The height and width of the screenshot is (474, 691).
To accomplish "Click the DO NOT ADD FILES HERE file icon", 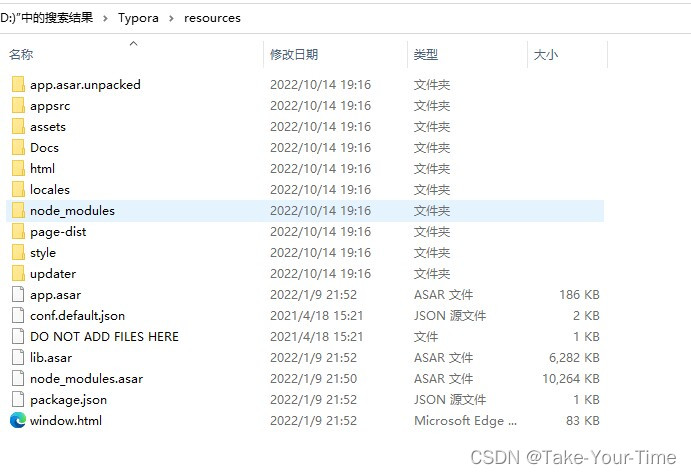I will 18,337.
